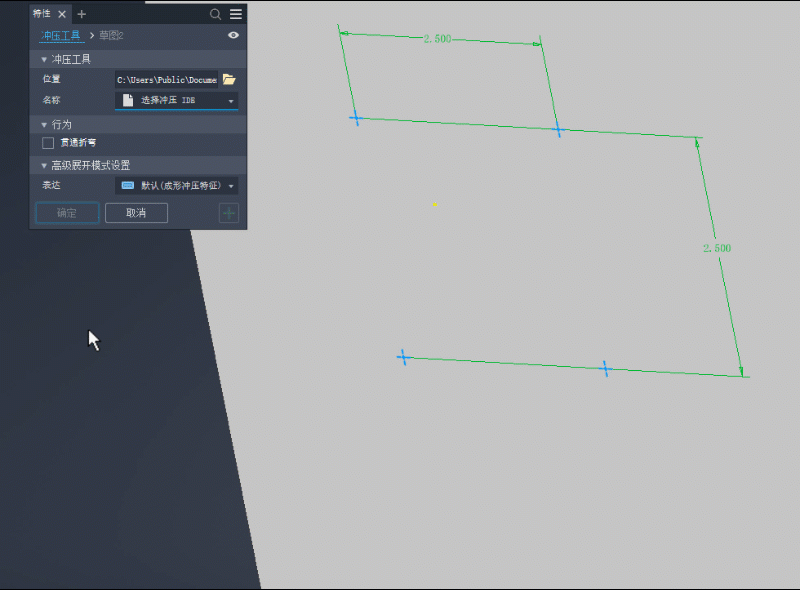Browse folder icon next to location path

[229, 80]
